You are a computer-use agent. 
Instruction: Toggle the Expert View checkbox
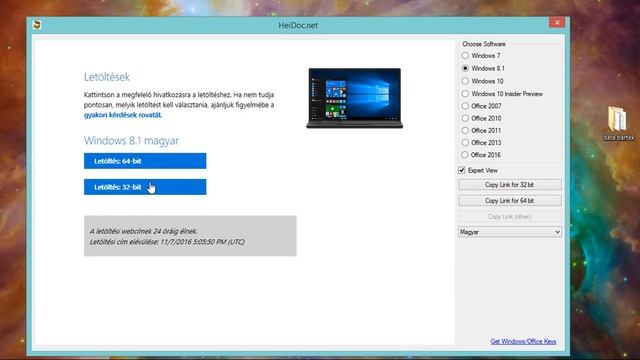[462, 170]
